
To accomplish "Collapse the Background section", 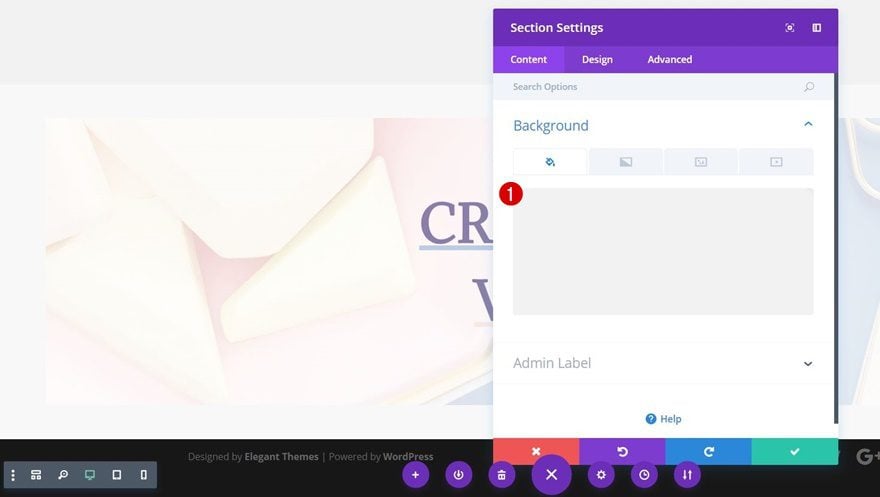I will (x=808, y=124).
